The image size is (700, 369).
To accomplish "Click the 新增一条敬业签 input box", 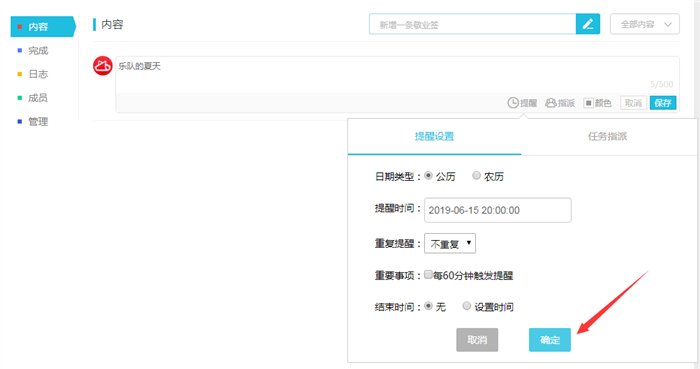I will 473,24.
